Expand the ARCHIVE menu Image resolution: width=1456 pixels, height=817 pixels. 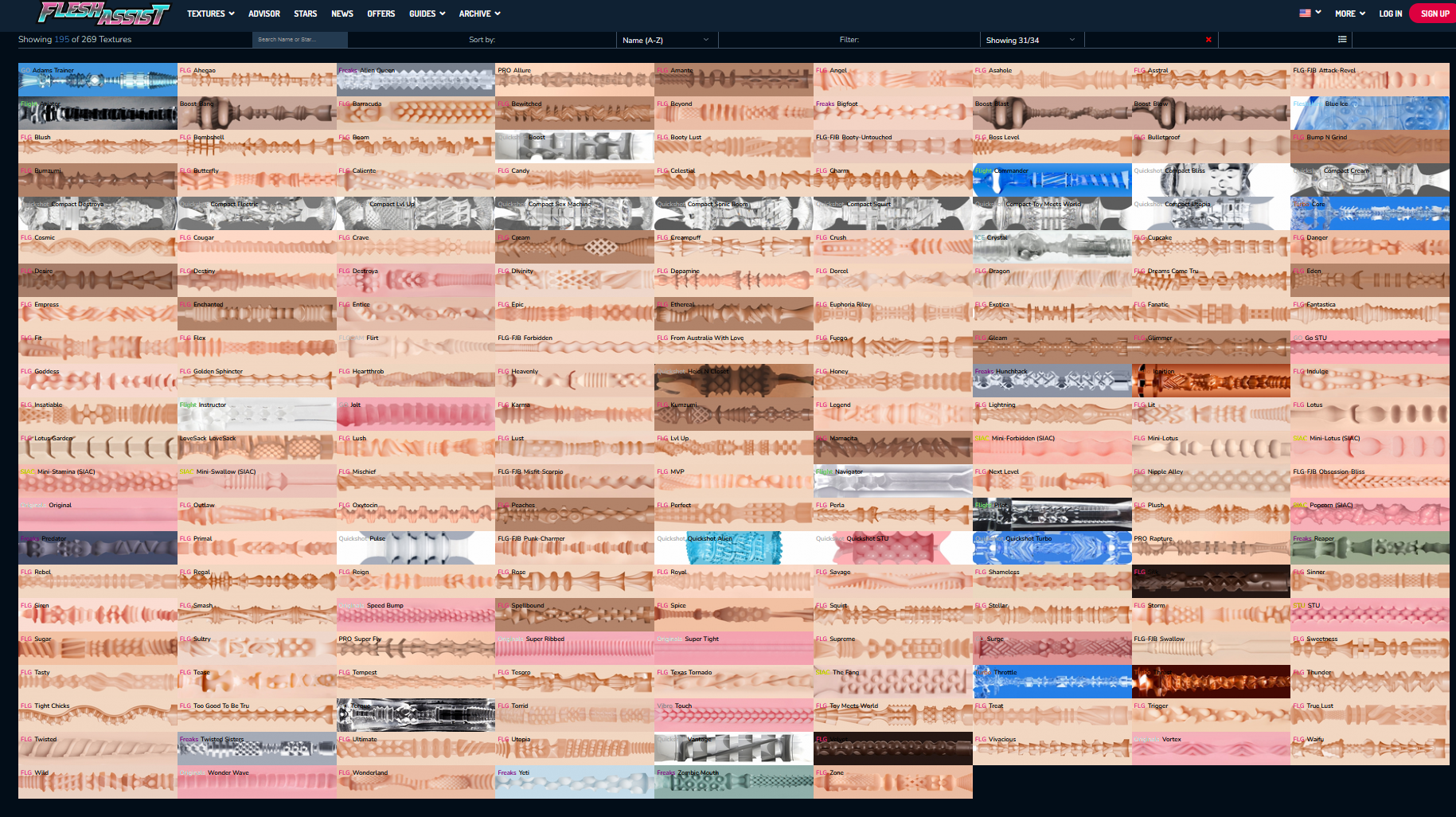[x=480, y=14]
